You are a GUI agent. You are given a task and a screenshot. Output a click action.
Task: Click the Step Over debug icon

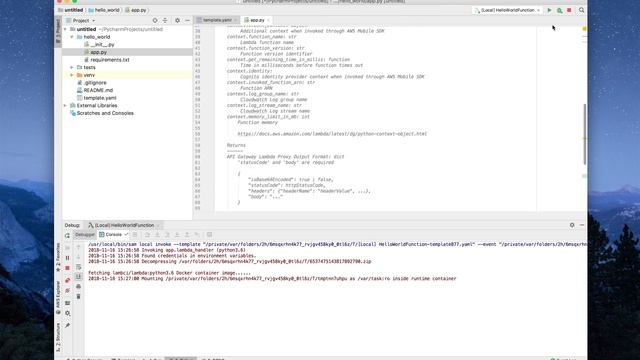(x=147, y=235)
